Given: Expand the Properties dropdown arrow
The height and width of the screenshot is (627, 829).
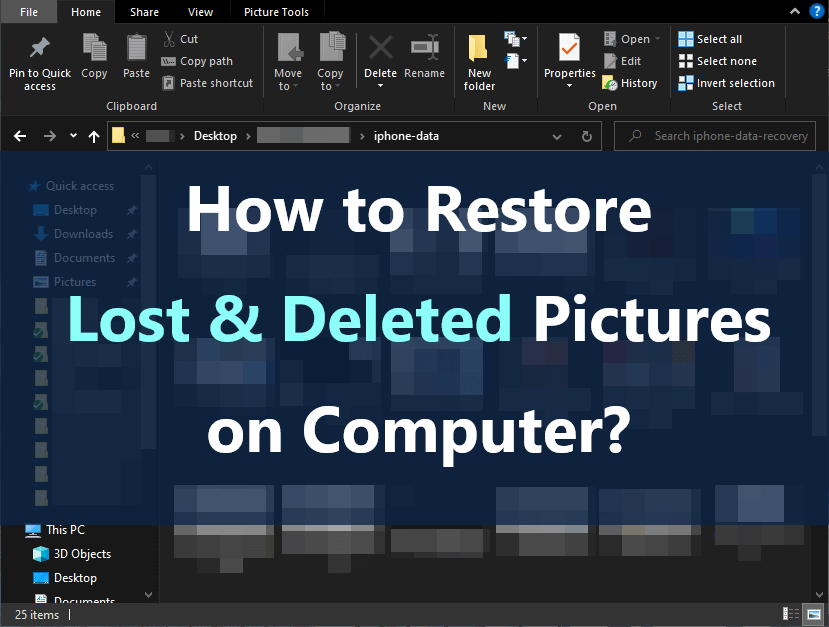Looking at the screenshot, I should (x=569, y=86).
